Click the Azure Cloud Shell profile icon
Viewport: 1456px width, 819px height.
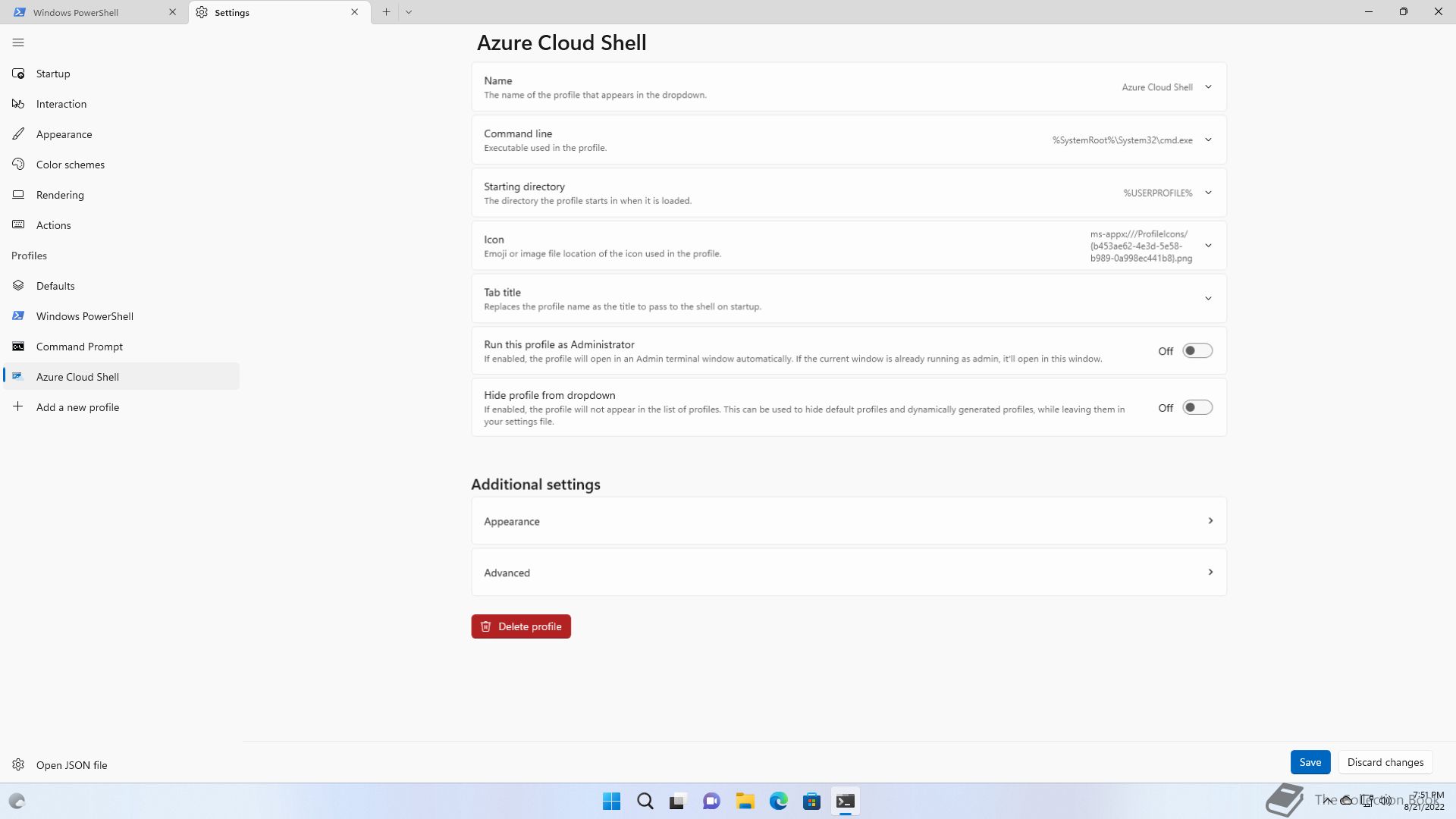click(18, 377)
